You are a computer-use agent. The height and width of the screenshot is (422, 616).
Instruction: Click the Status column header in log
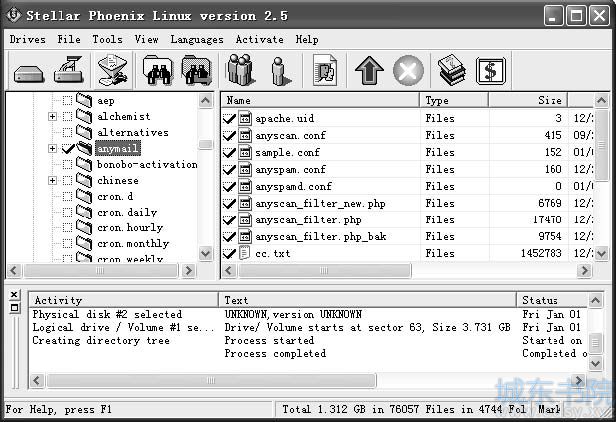coord(552,300)
